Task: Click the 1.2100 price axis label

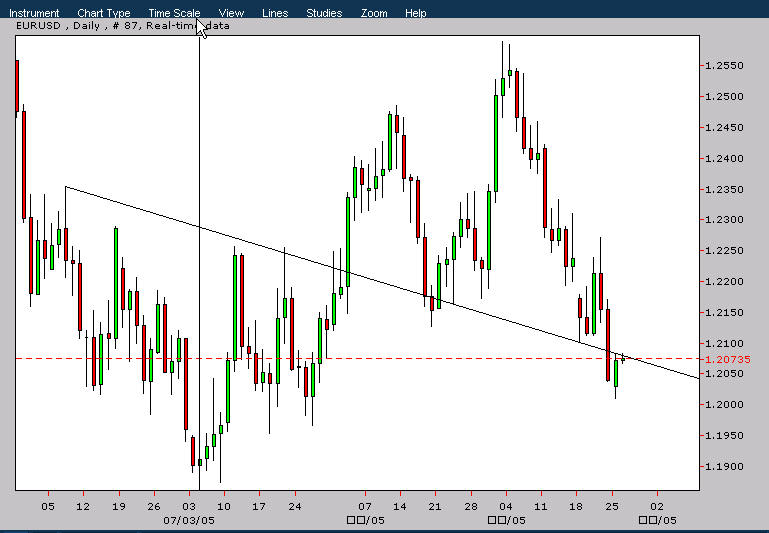Action: tap(724, 343)
